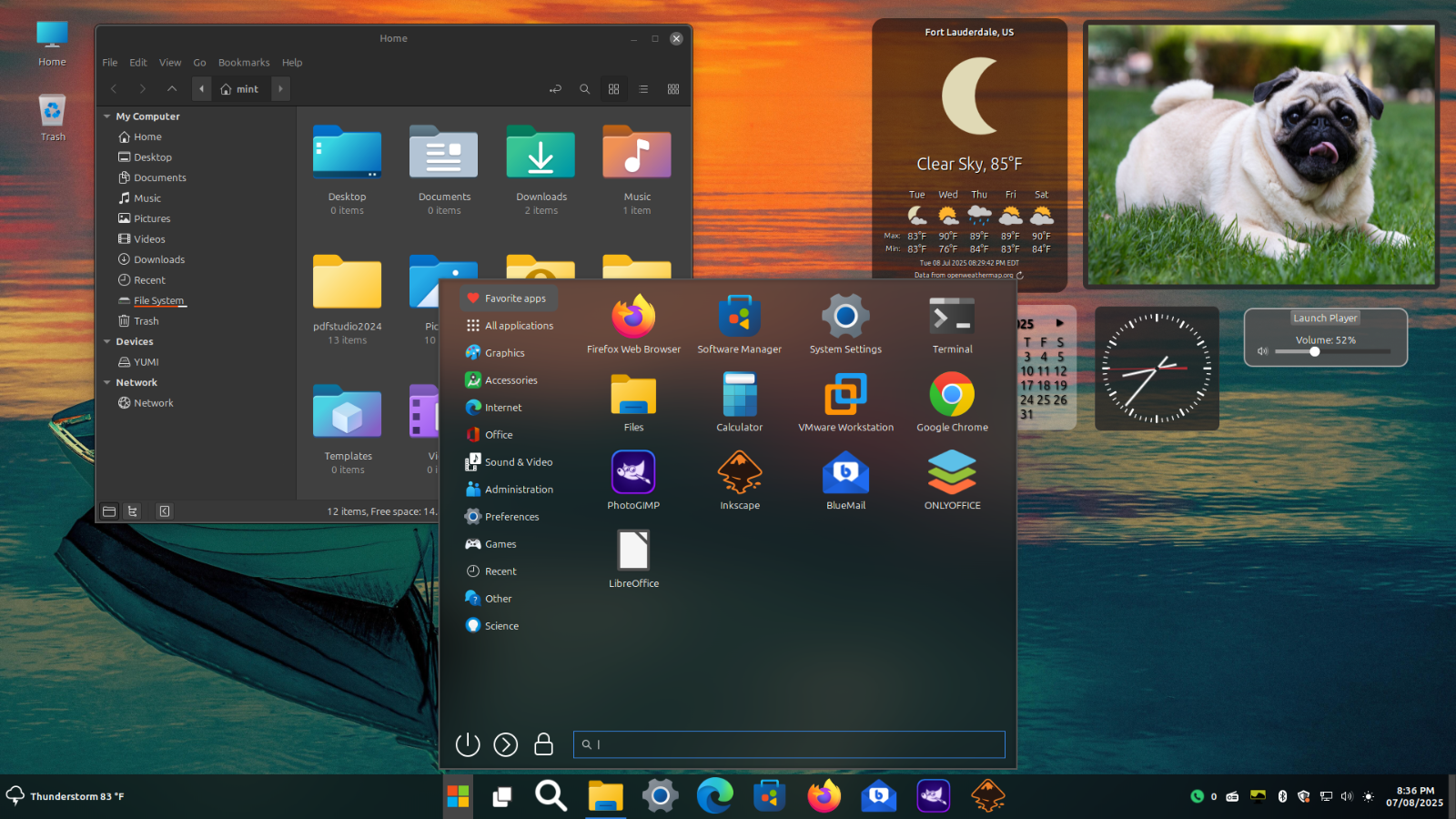Viewport: 1456px width, 819px height.
Task: Select File System in sidebar
Action: (151, 300)
